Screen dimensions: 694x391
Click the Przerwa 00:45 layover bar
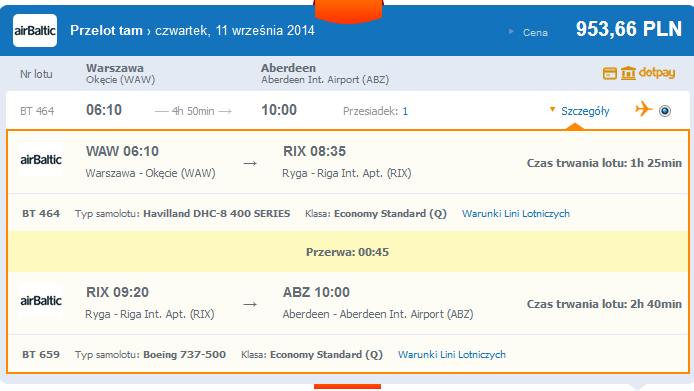tap(348, 252)
